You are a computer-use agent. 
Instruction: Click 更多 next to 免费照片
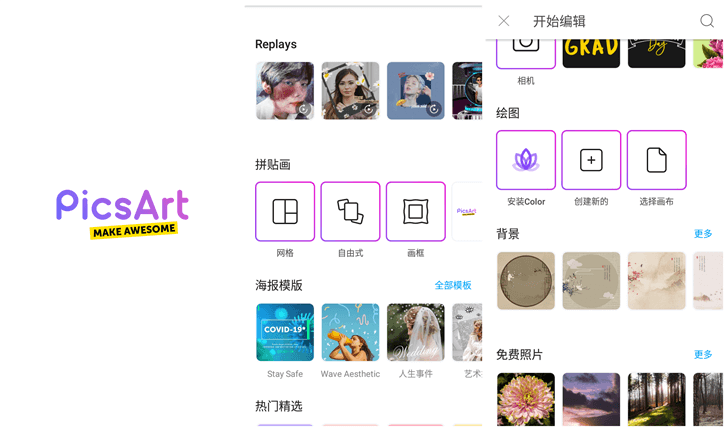coord(703,354)
